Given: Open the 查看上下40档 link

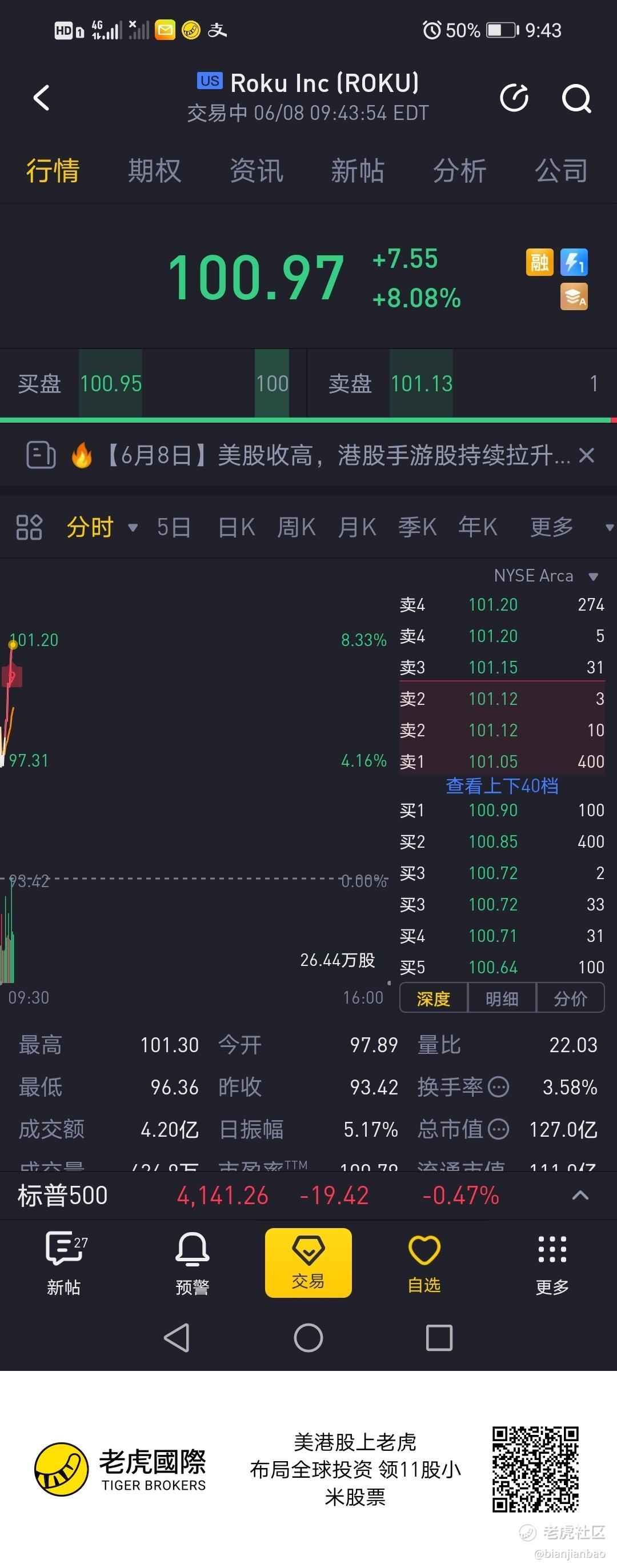Looking at the screenshot, I should [502, 786].
